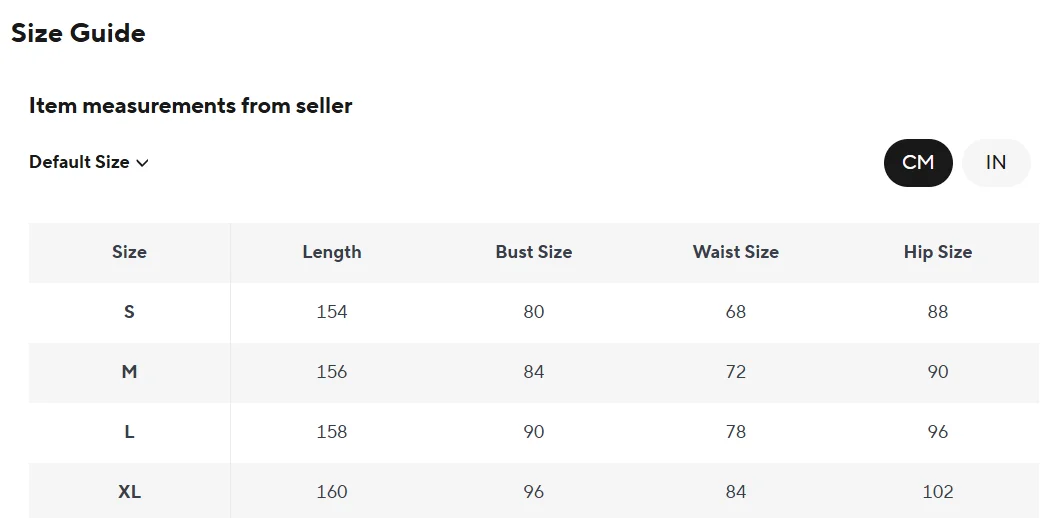Click Item measurements from seller heading
This screenshot has height=518, width=1040.
click(x=190, y=105)
